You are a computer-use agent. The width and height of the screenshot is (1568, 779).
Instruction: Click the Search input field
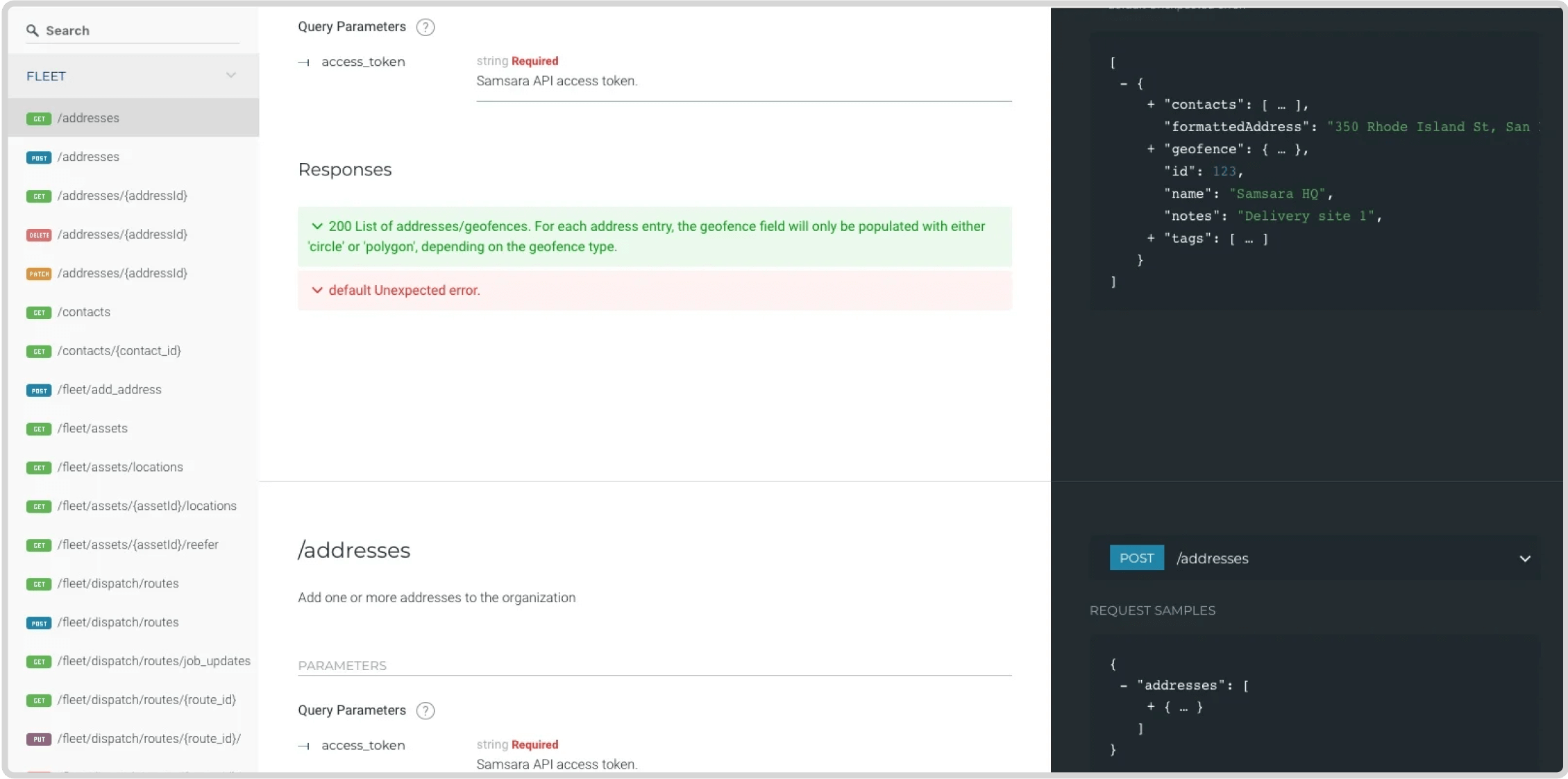(x=134, y=30)
